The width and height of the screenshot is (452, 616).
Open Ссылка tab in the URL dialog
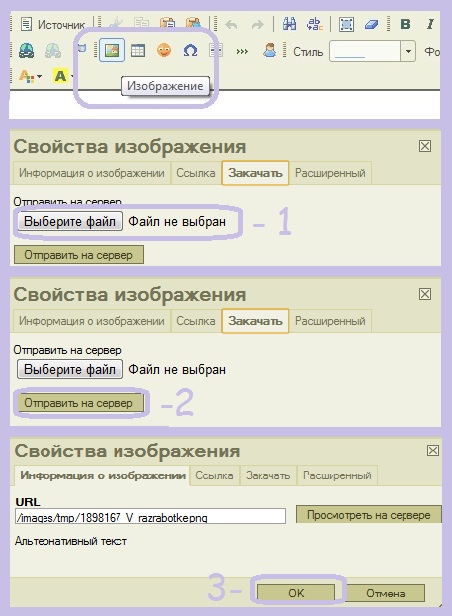click(x=214, y=476)
